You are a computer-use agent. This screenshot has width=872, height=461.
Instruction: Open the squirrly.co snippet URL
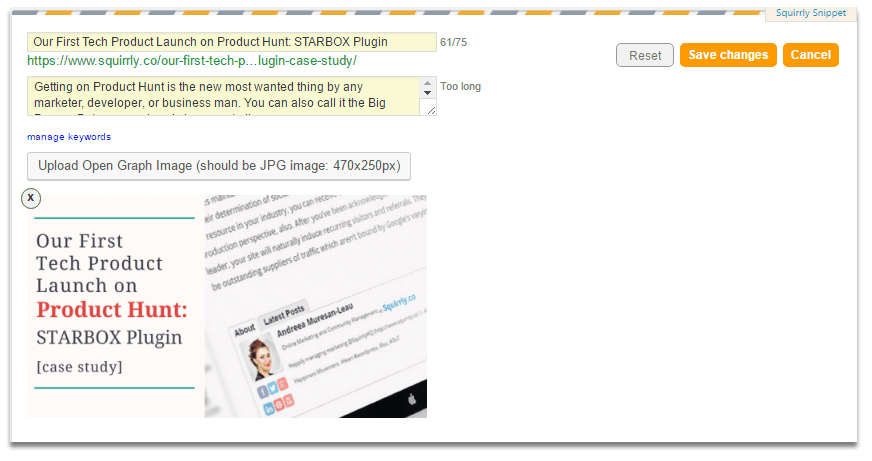(192, 61)
